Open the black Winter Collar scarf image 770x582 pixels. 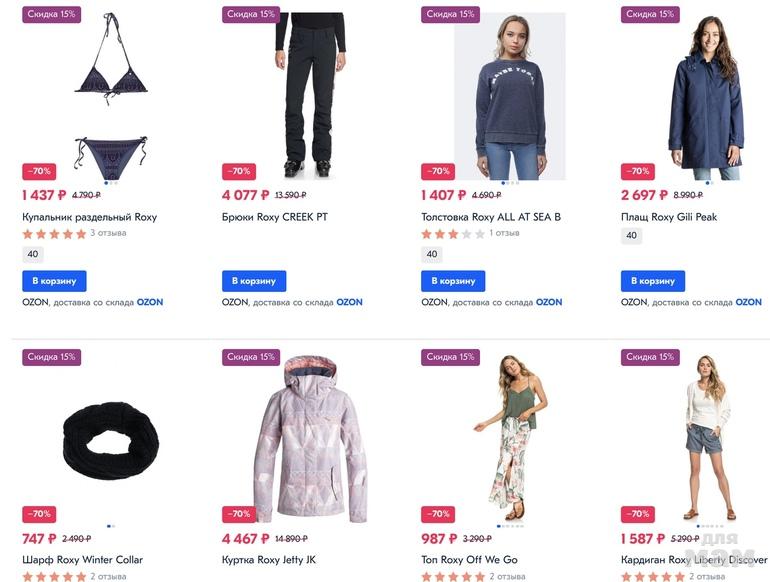click(111, 439)
